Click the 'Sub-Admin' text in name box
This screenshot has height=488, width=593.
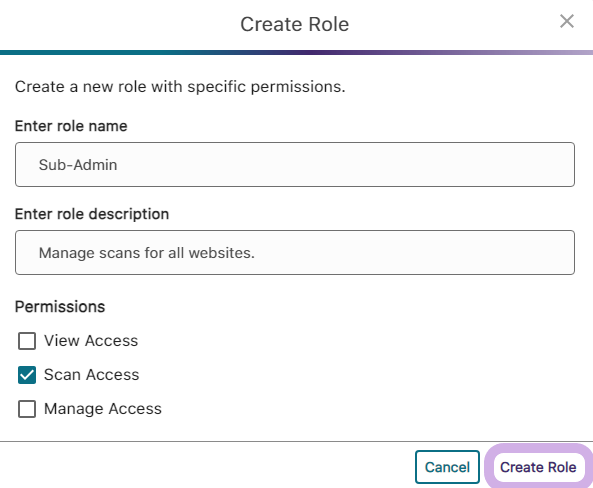78,165
